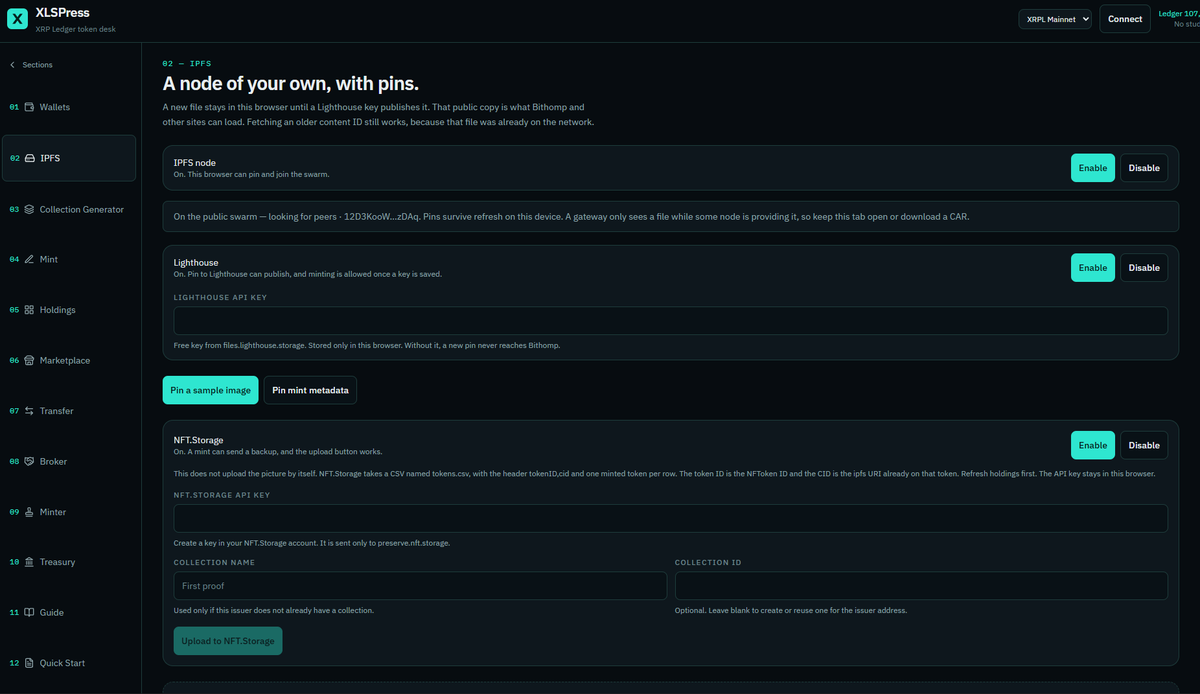This screenshot has width=1200, height=694.
Task: Click the Collection ID input
Action: [921, 586]
